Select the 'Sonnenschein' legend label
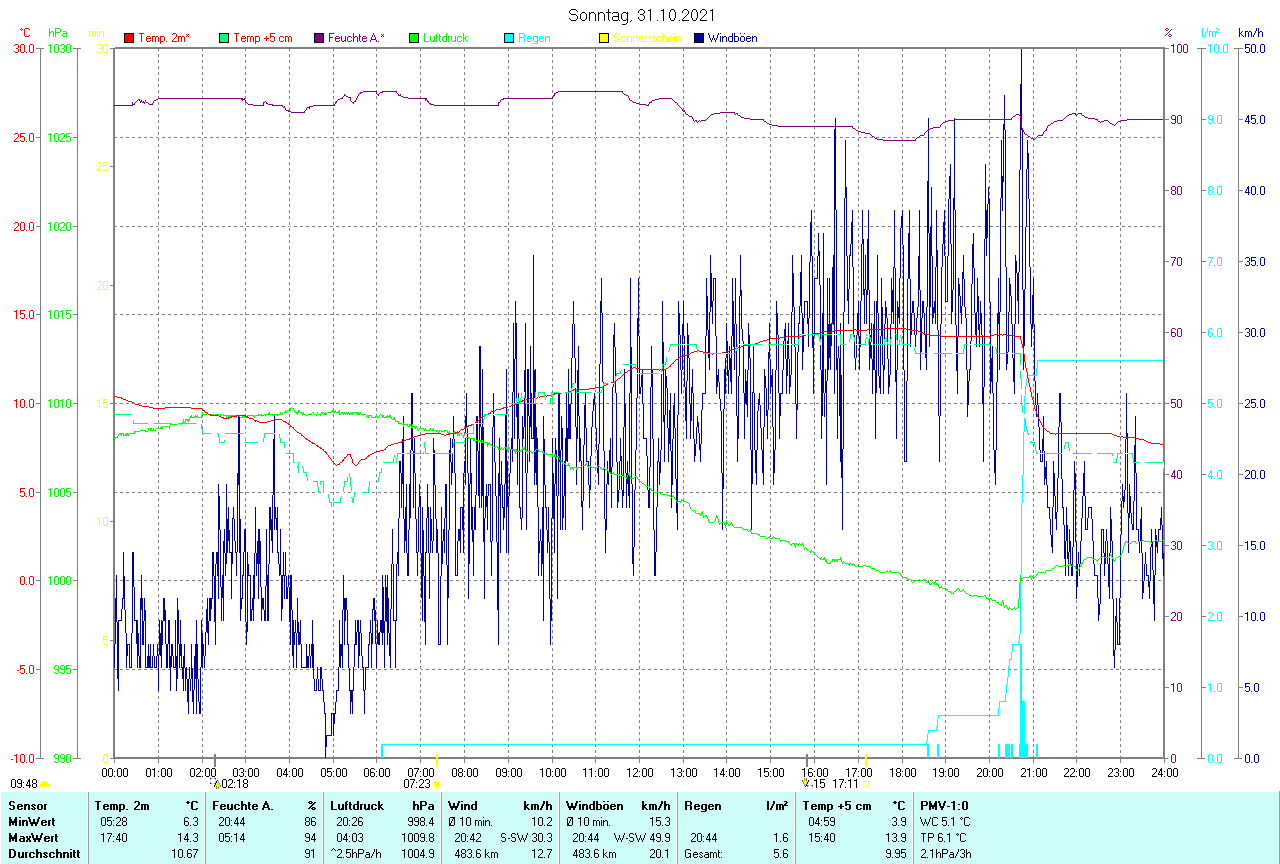 (647, 38)
